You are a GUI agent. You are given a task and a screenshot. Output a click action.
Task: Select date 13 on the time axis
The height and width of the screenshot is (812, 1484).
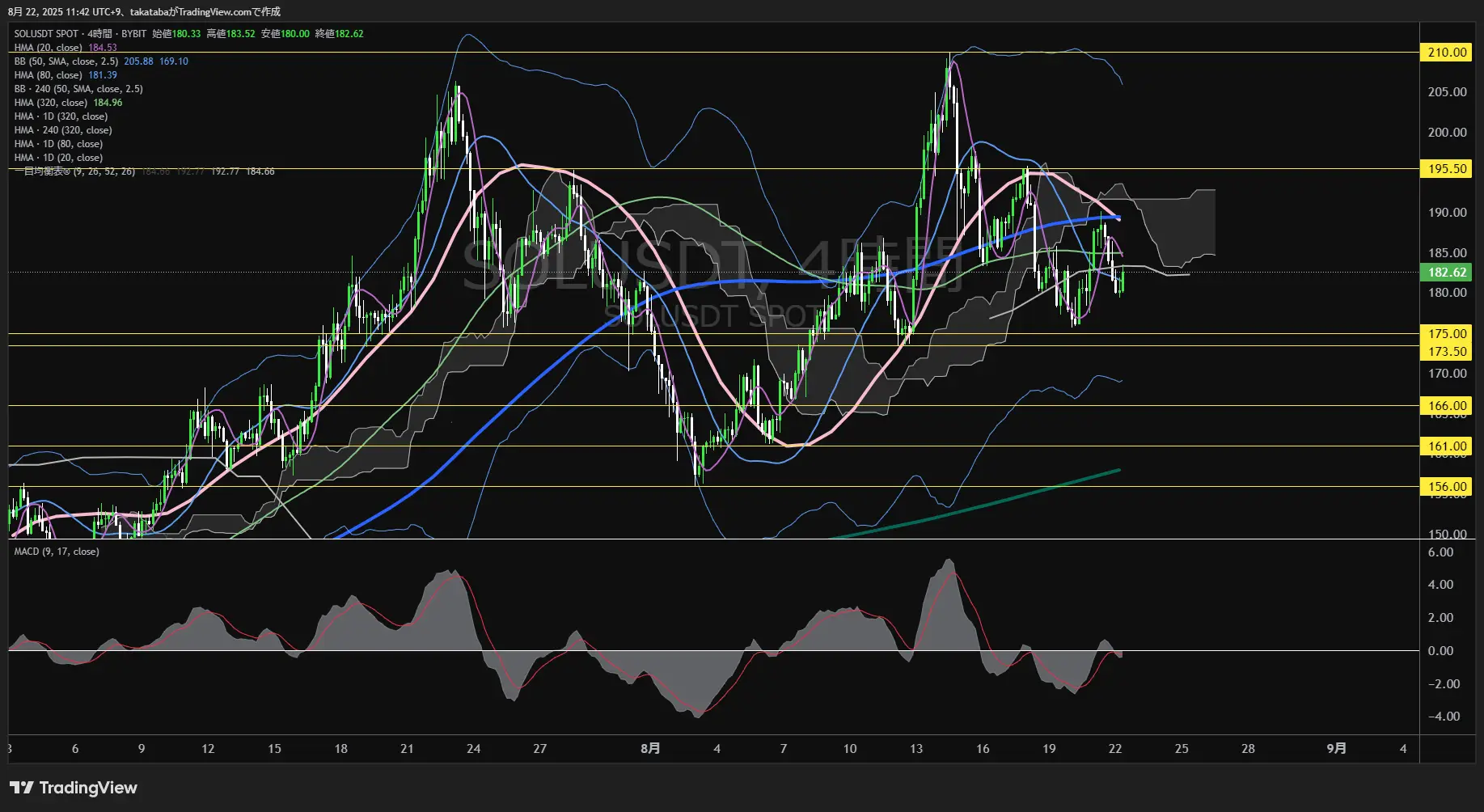916,749
